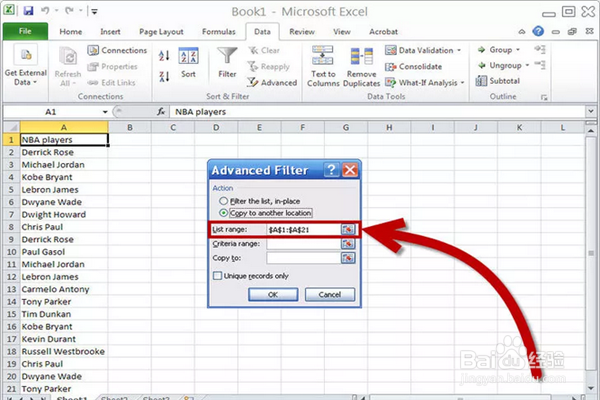This screenshot has height=400, width=600.
Task: Click cell containing Kevin Durant
Action: coord(64,339)
